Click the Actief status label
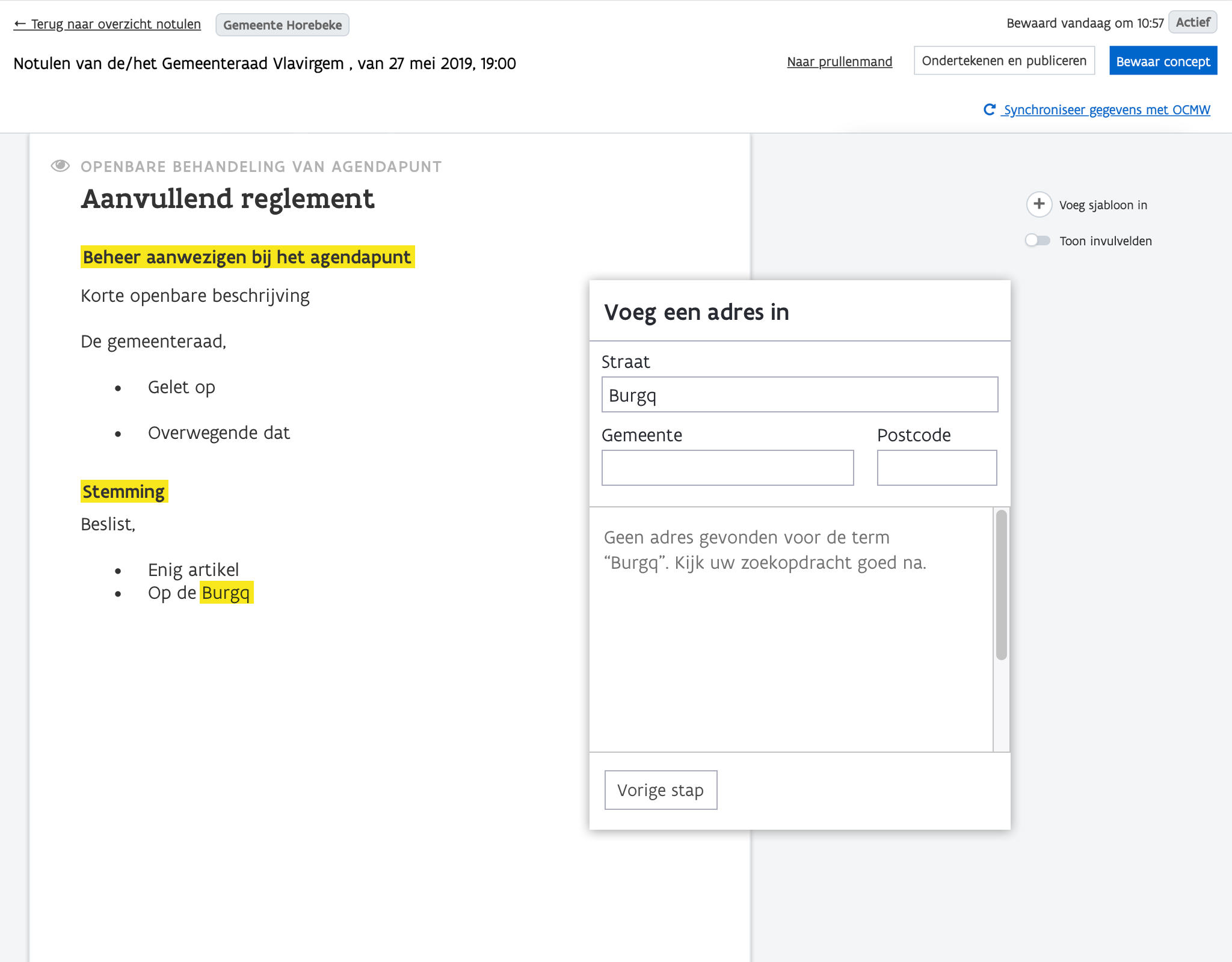This screenshot has width=1232, height=962. click(1192, 22)
